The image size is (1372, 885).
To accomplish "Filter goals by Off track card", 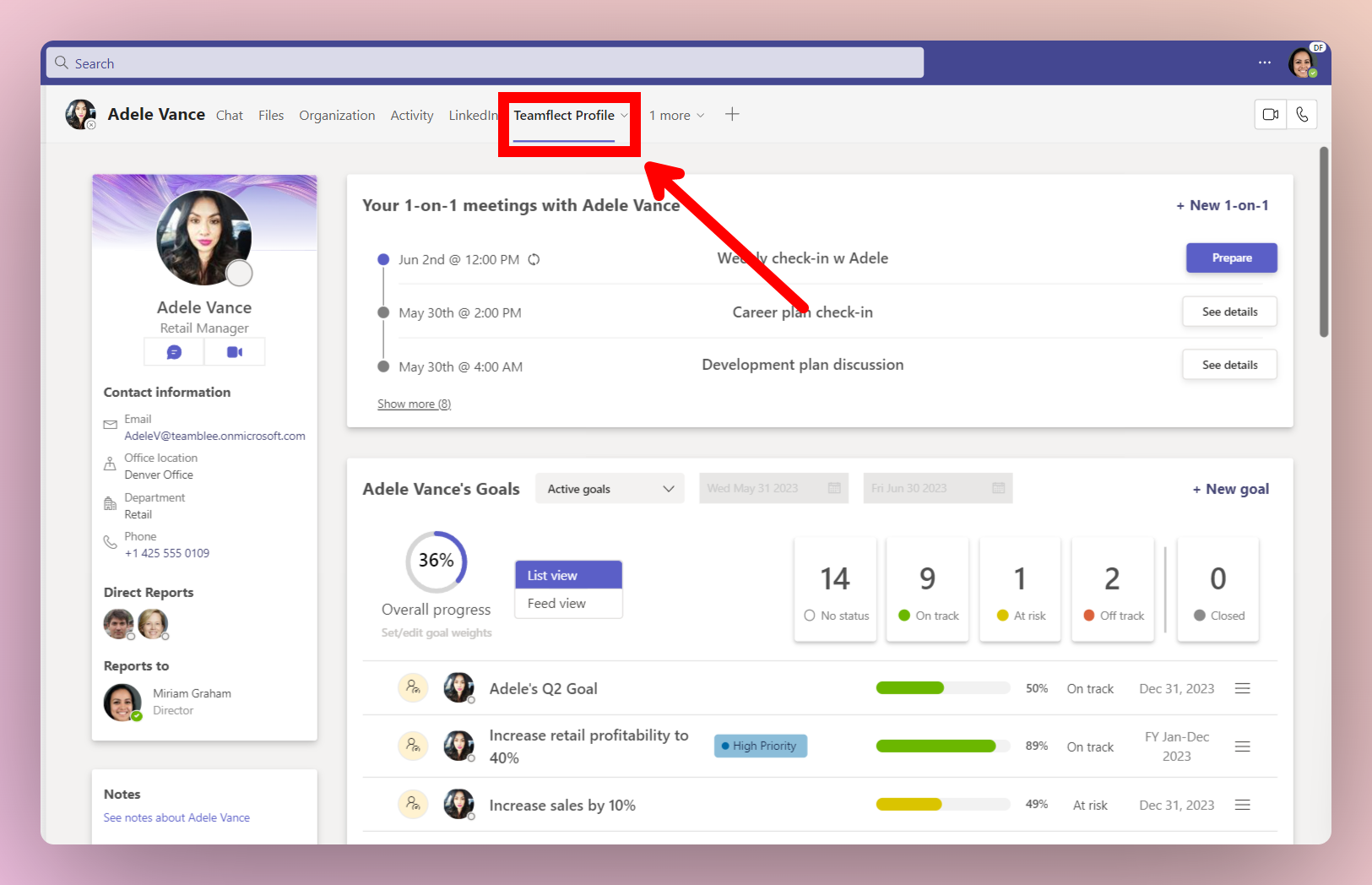I will click(x=1113, y=589).
